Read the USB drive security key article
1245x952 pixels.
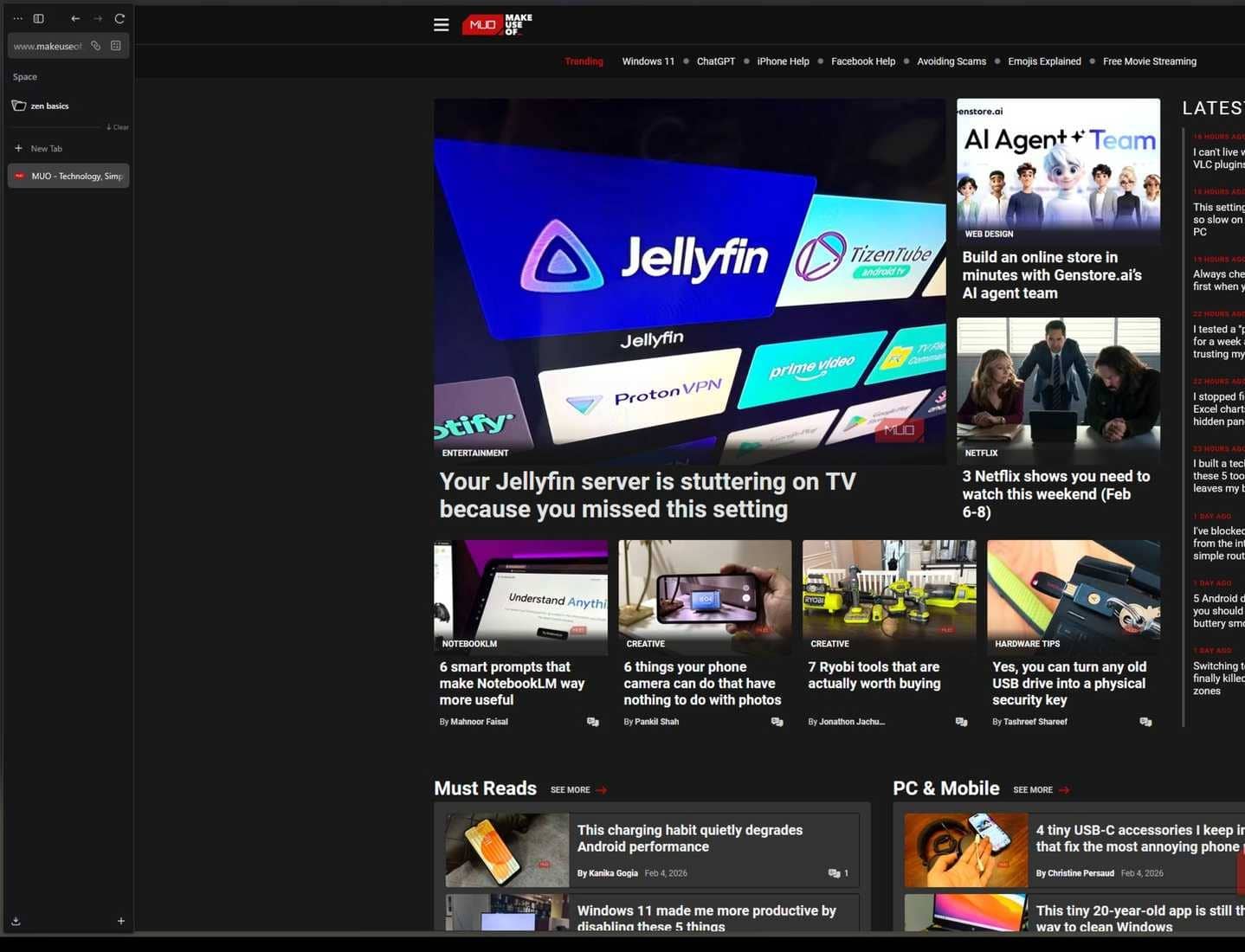(1069, 684)
